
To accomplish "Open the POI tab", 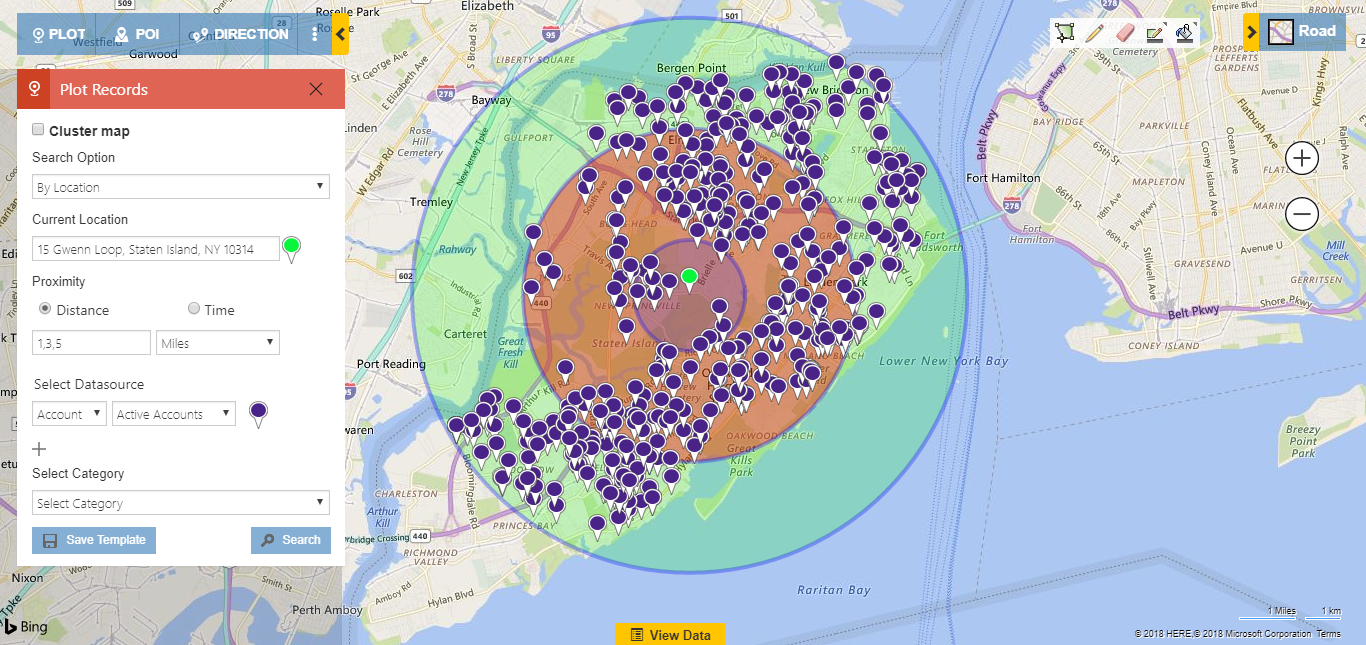I will tap(137, 34).
